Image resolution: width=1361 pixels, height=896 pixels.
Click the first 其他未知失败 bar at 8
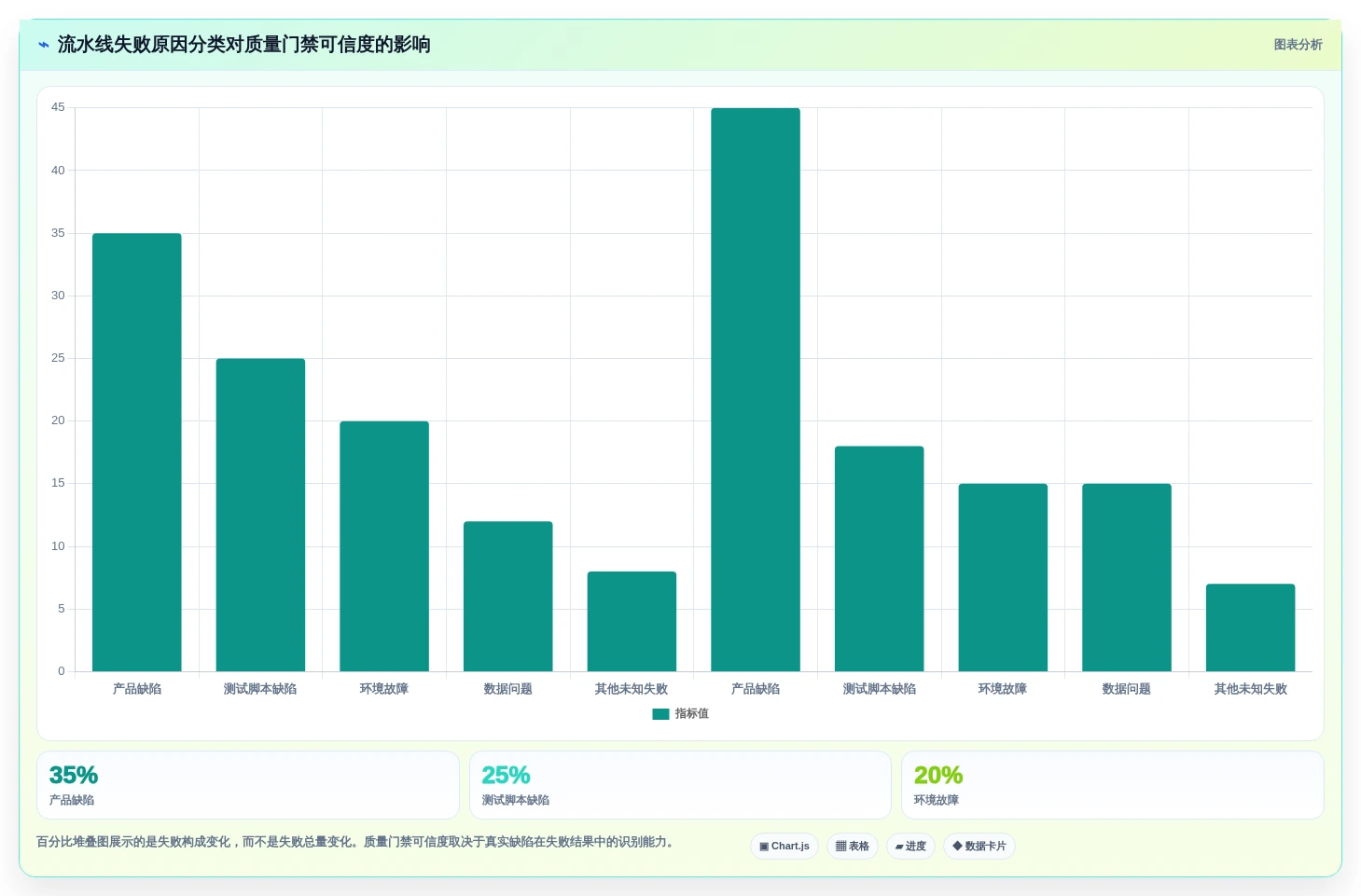click(632, 622)
